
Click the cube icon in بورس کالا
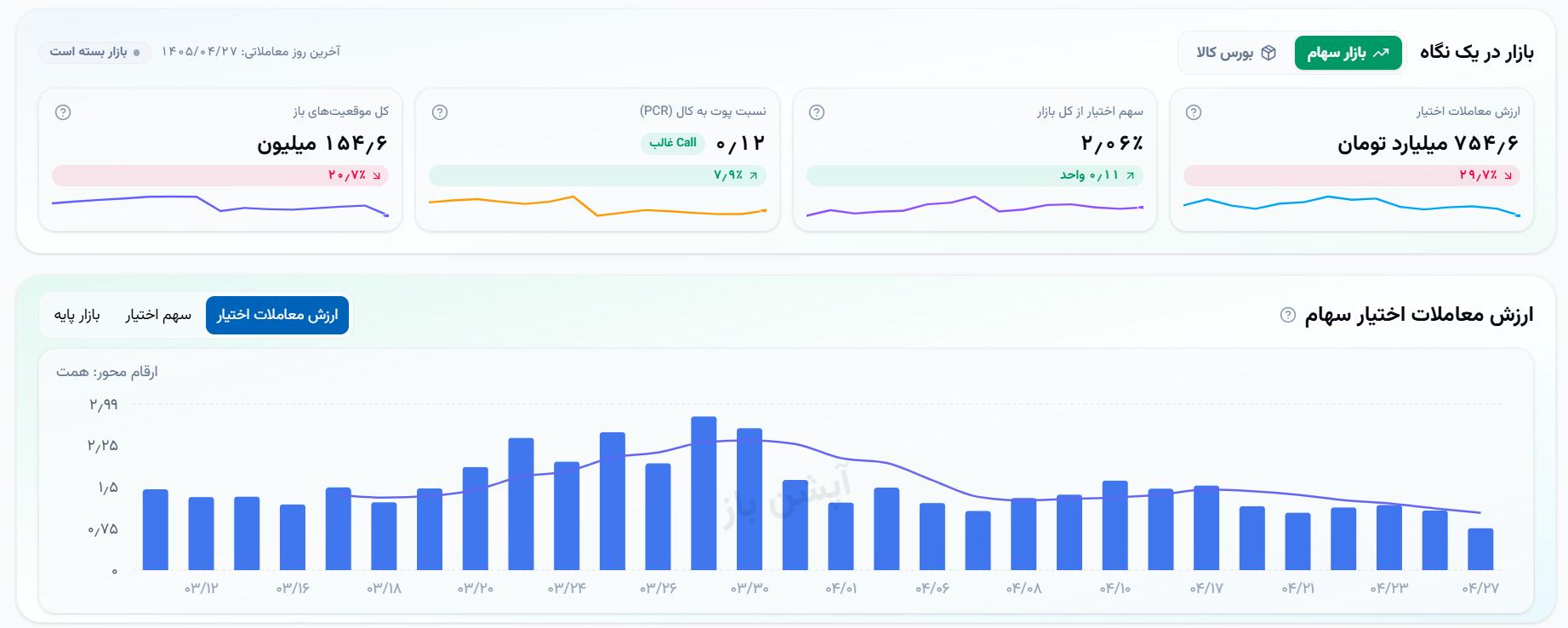[x=1269, y=53]
